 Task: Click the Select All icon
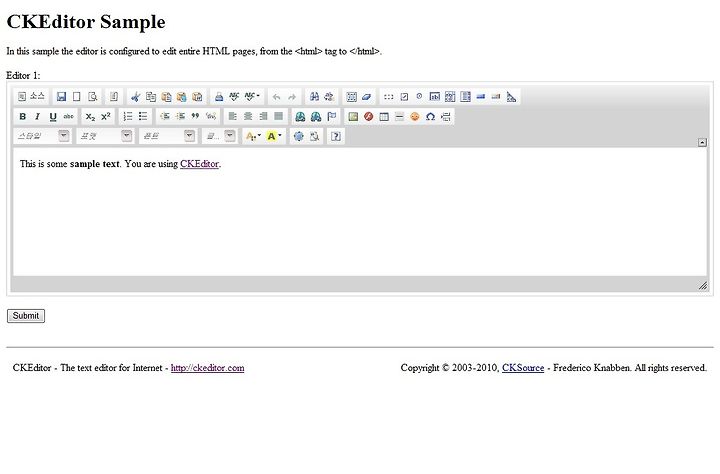(x=351, y=96)
